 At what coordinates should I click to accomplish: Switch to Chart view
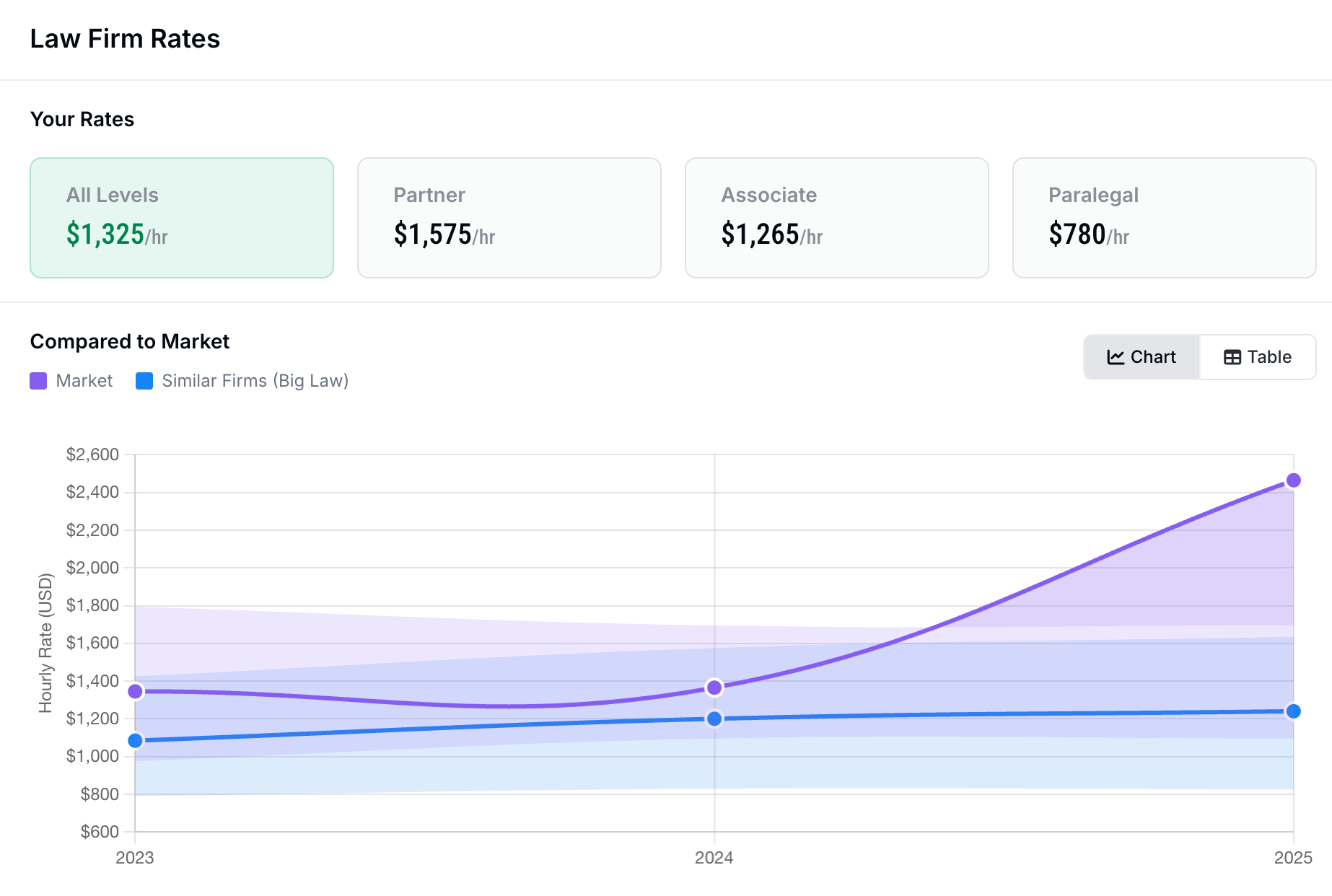1142,357
